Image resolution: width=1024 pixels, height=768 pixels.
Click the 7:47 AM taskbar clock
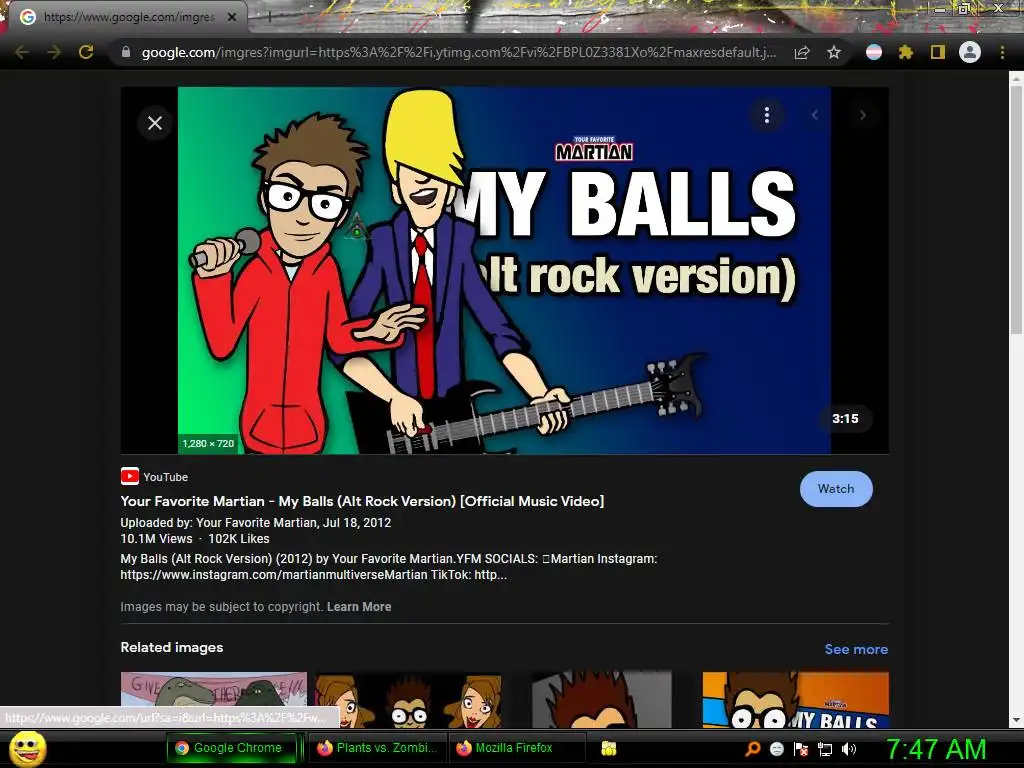(x=936, y=749)
